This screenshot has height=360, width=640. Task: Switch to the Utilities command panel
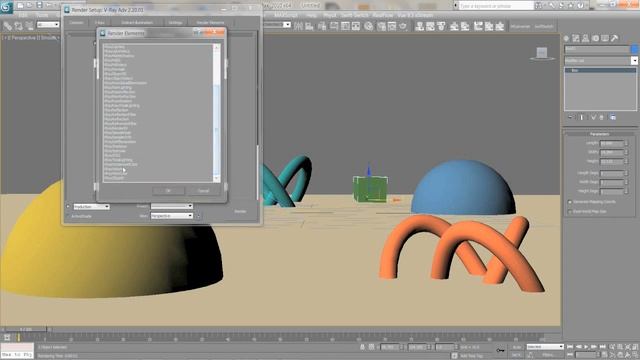click(x=615, y=38)
